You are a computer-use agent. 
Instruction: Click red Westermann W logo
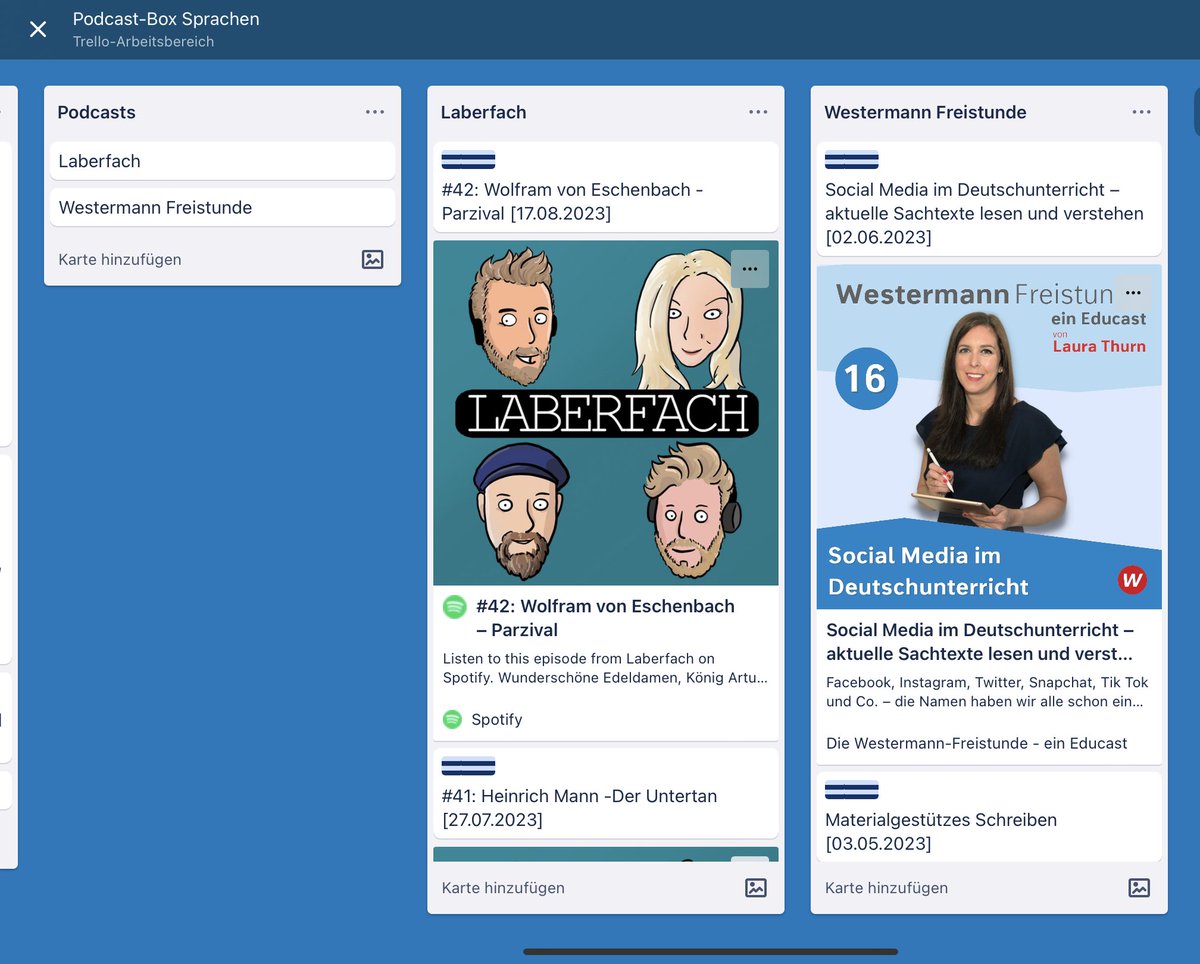(1132, 580)
